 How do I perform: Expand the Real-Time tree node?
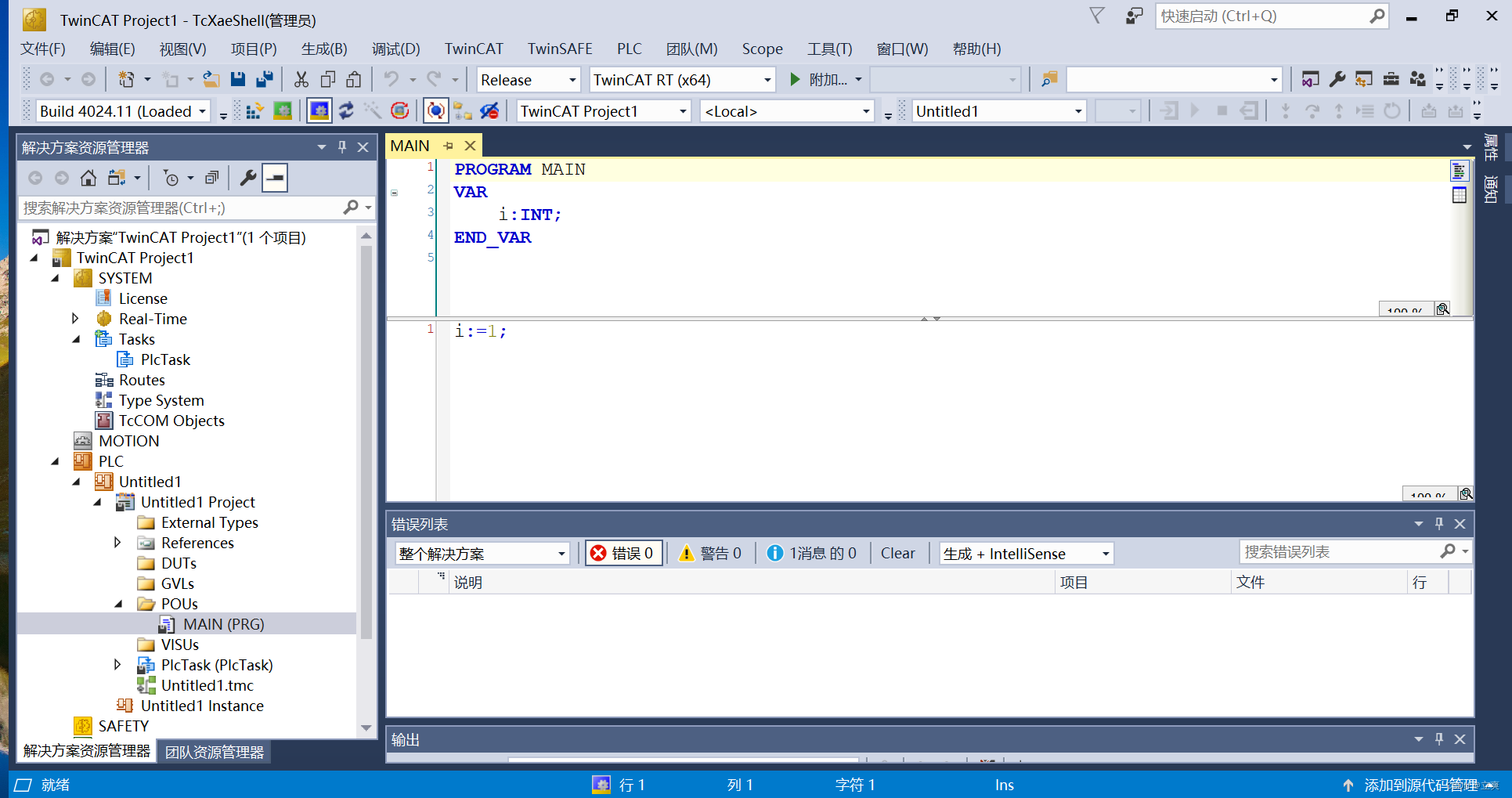(75, 318)
